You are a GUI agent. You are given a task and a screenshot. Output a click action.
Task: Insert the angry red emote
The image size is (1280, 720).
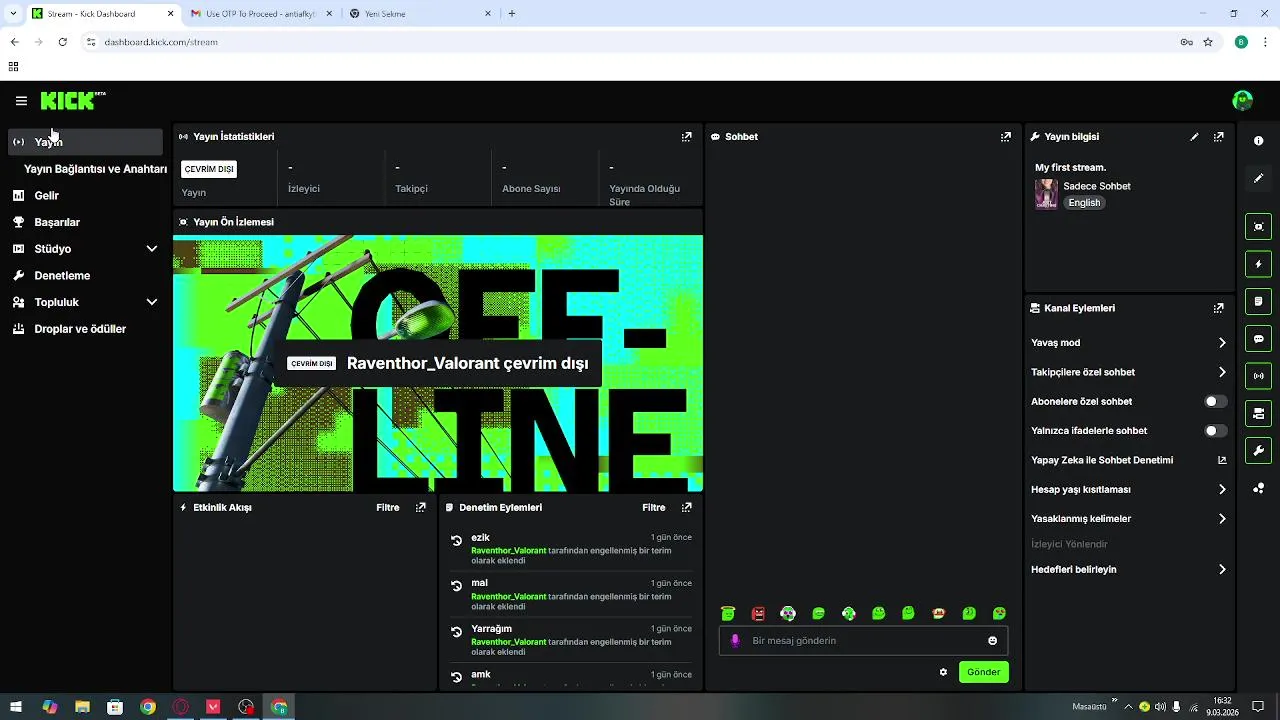point(758,613)
